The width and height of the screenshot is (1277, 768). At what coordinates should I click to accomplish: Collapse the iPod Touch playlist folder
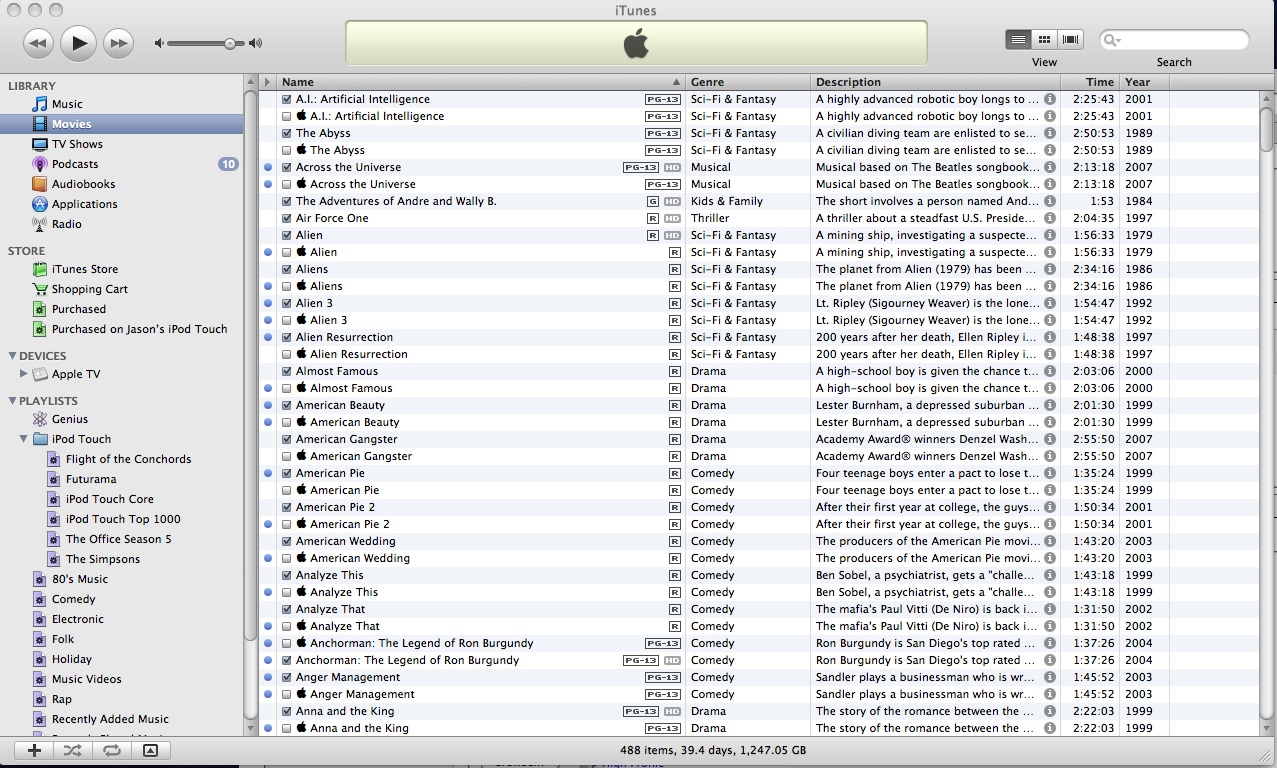(24, 439)
